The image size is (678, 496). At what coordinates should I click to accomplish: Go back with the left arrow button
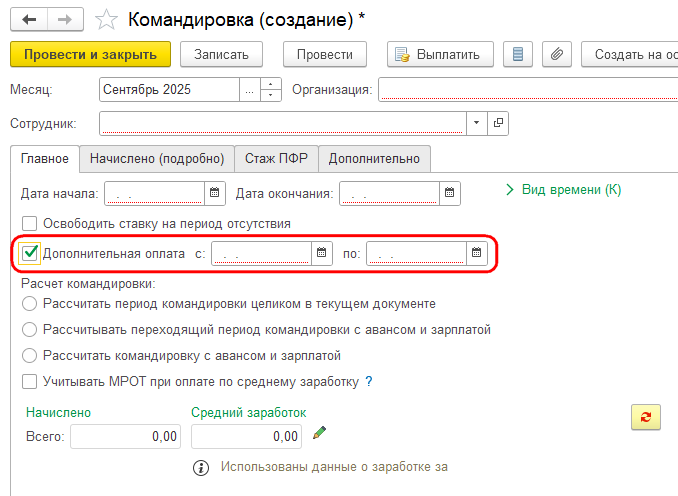(29, 20)
